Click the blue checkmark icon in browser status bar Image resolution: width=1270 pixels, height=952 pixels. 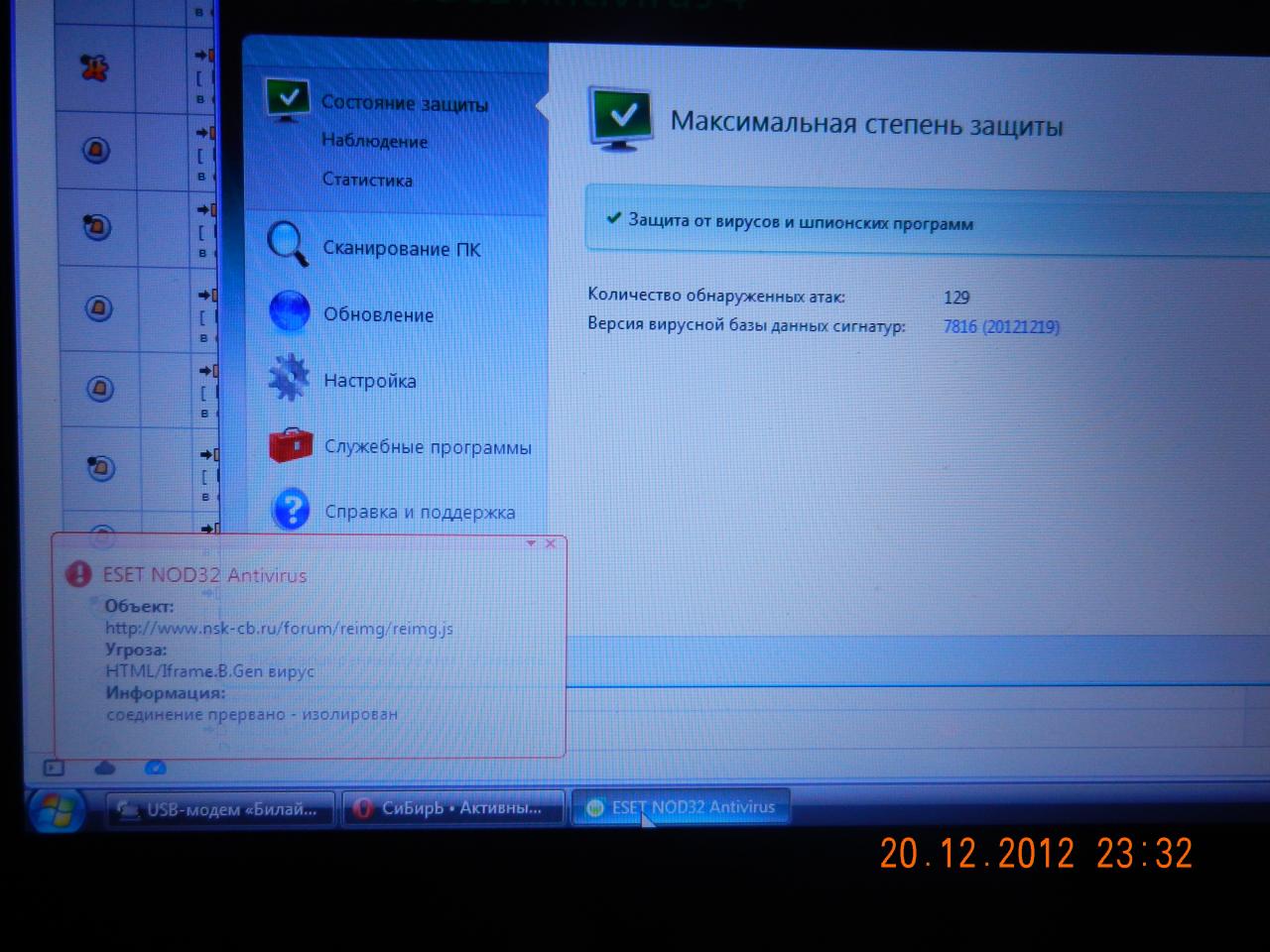click(x=155, y=768)
